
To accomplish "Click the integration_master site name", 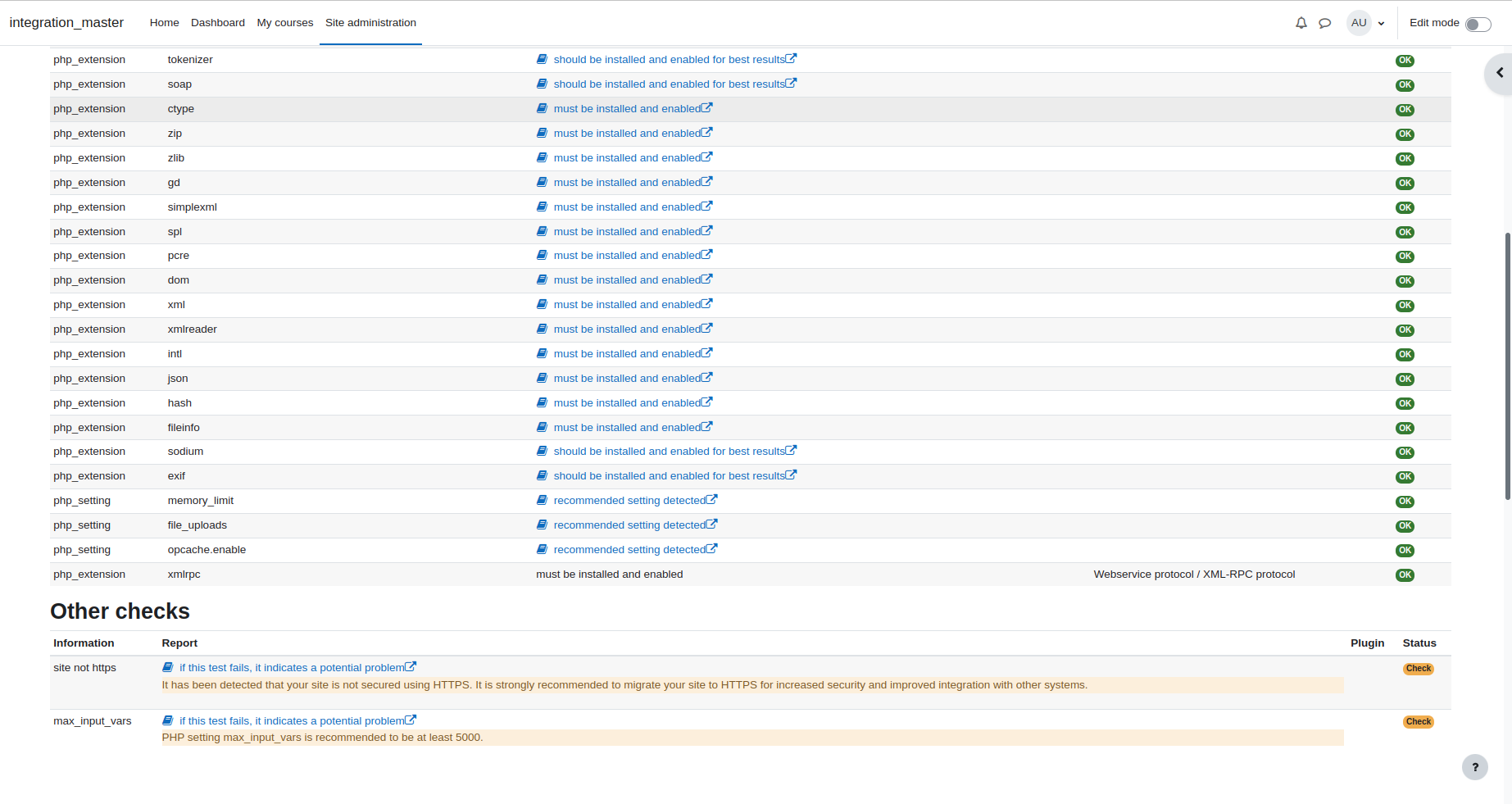I will pos(66,23).
